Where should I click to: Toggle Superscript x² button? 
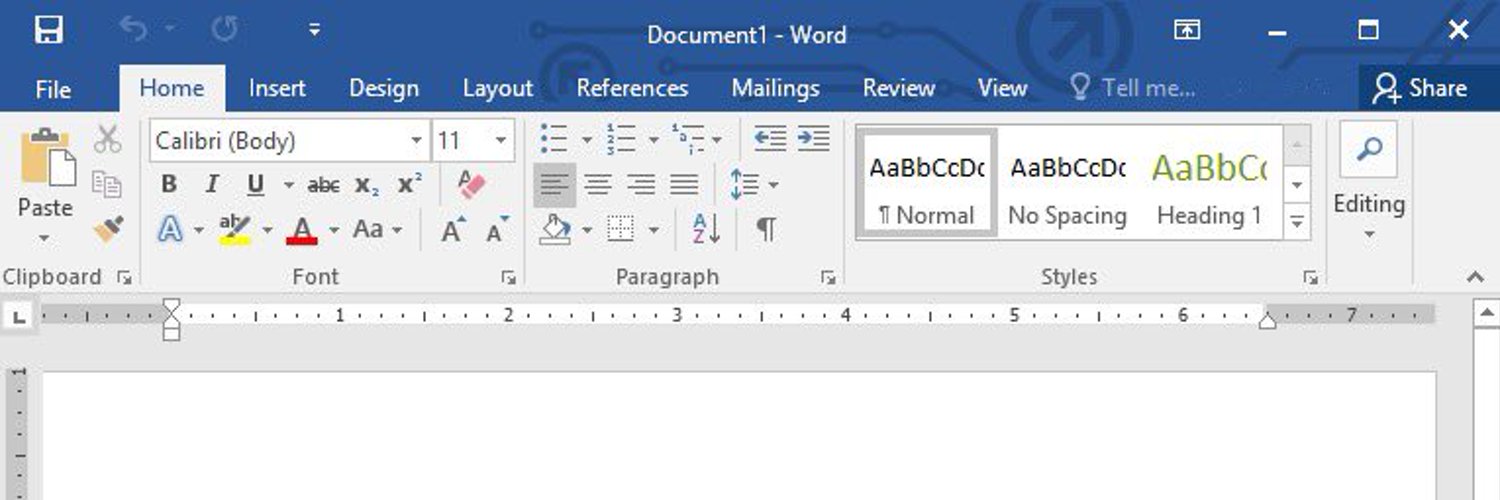tap(410, 185)
